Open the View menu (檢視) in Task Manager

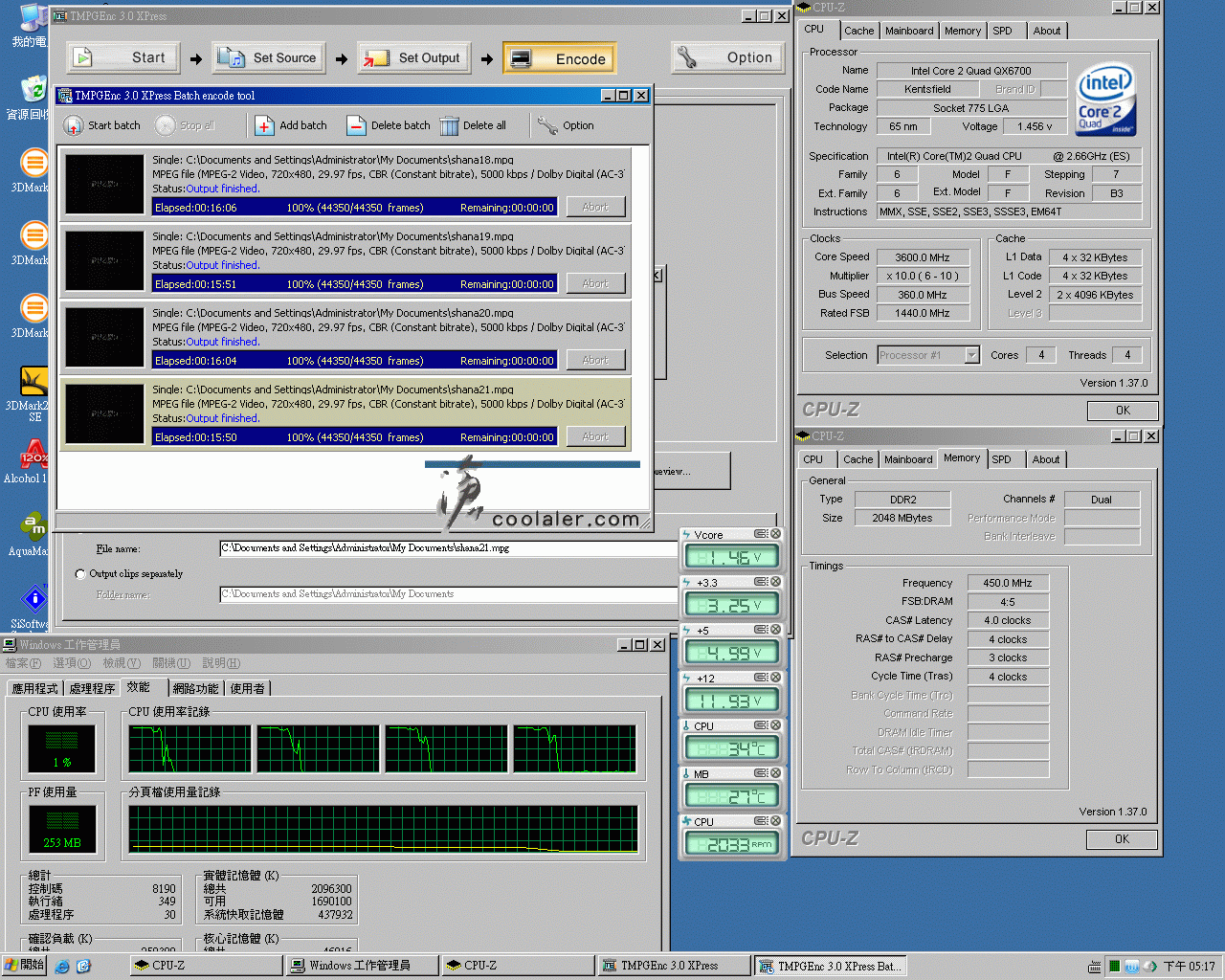tap(122, 663)
